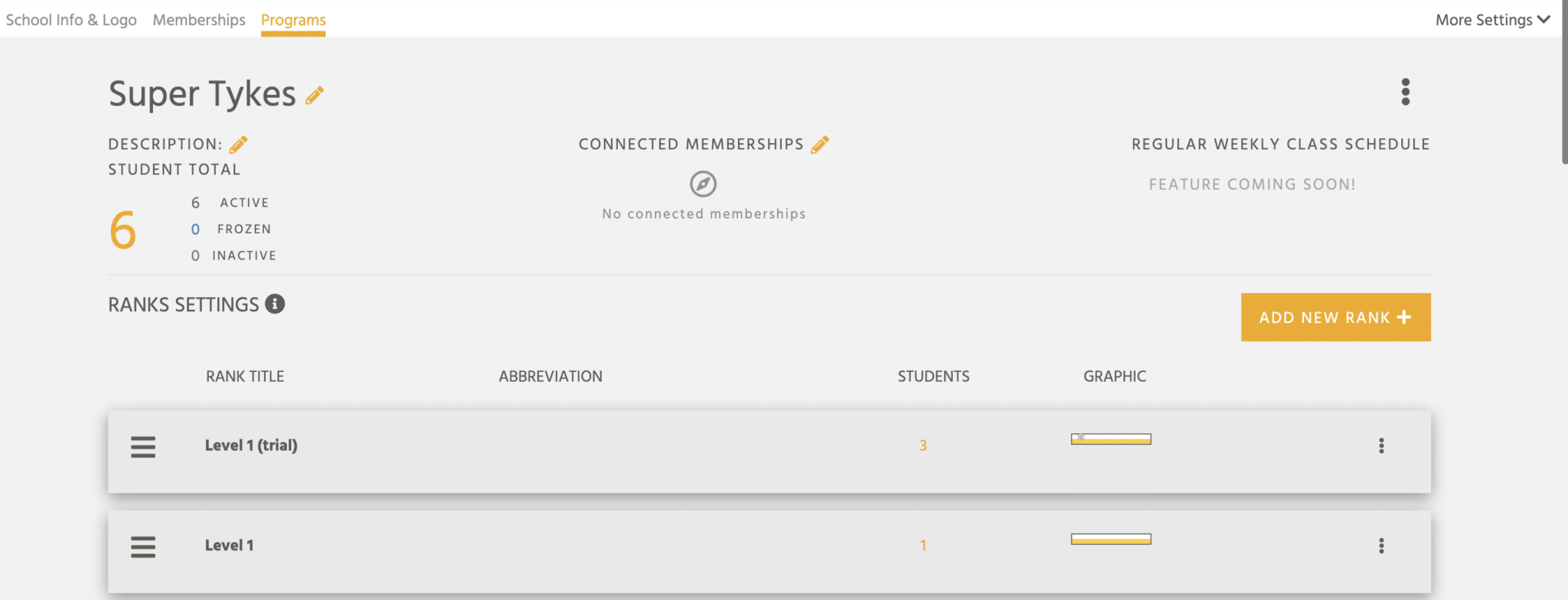Image resolution: width=1568 pixels, height=600 pixels.
Task: Click drag handle for Level 1 rank
Action: 143,547
